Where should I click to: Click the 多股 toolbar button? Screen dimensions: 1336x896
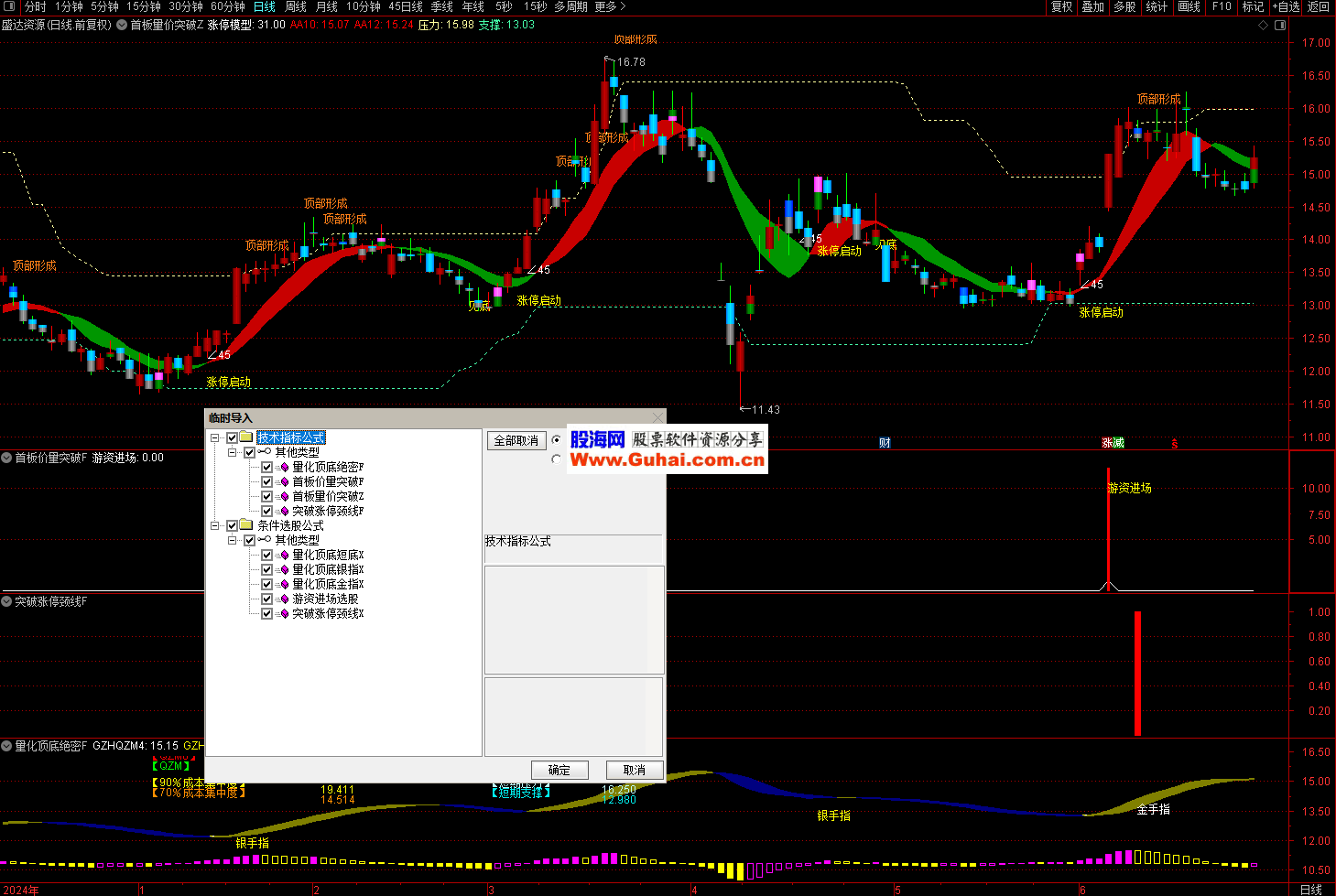[x=1124, y=6]
